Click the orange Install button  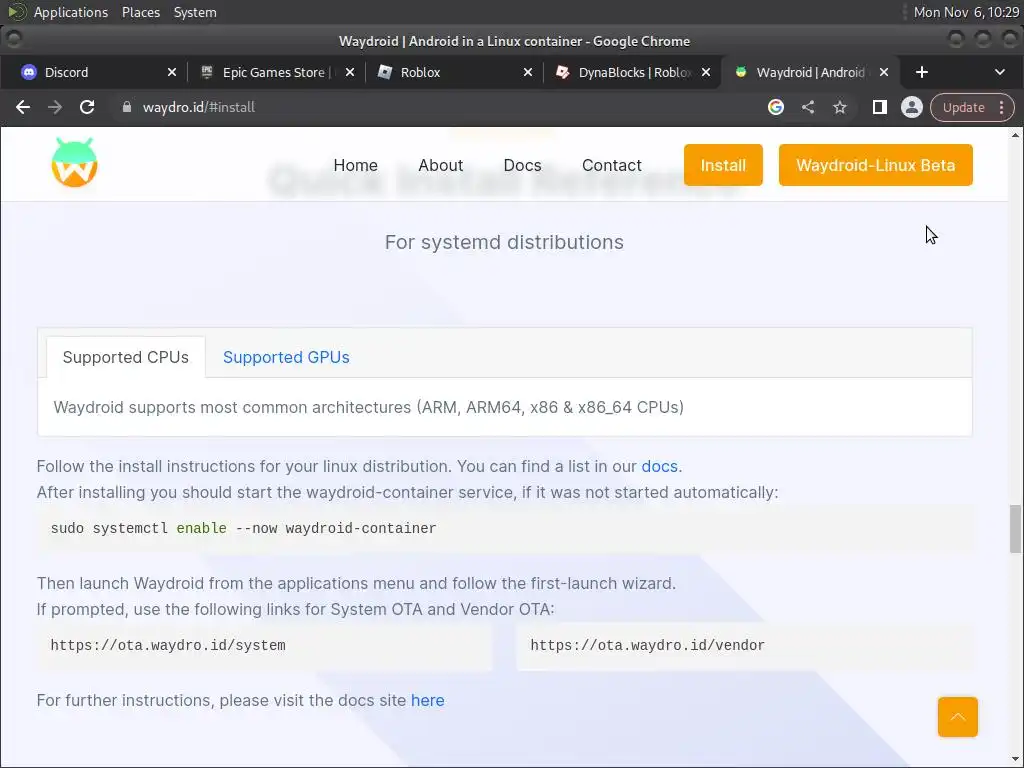(723, 165)
